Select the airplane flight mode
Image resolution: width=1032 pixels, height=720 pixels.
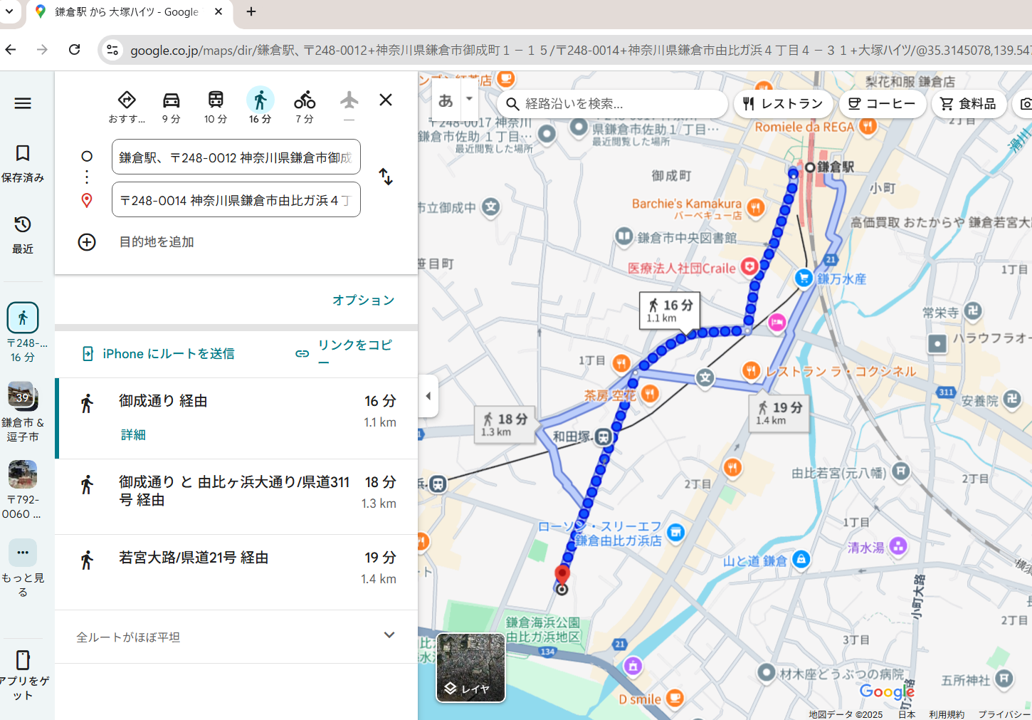349,105
